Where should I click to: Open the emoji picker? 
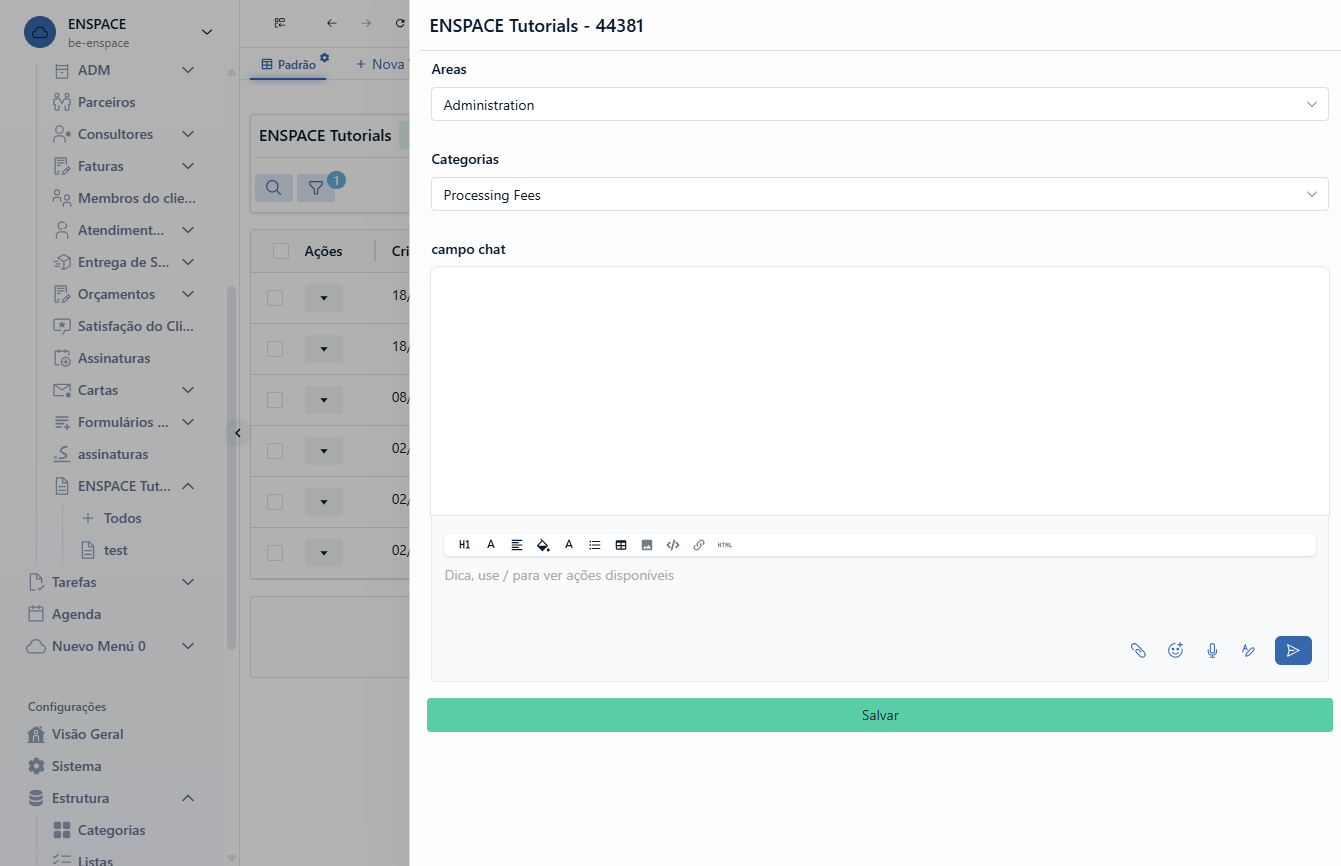click(x=1176, y=650)
